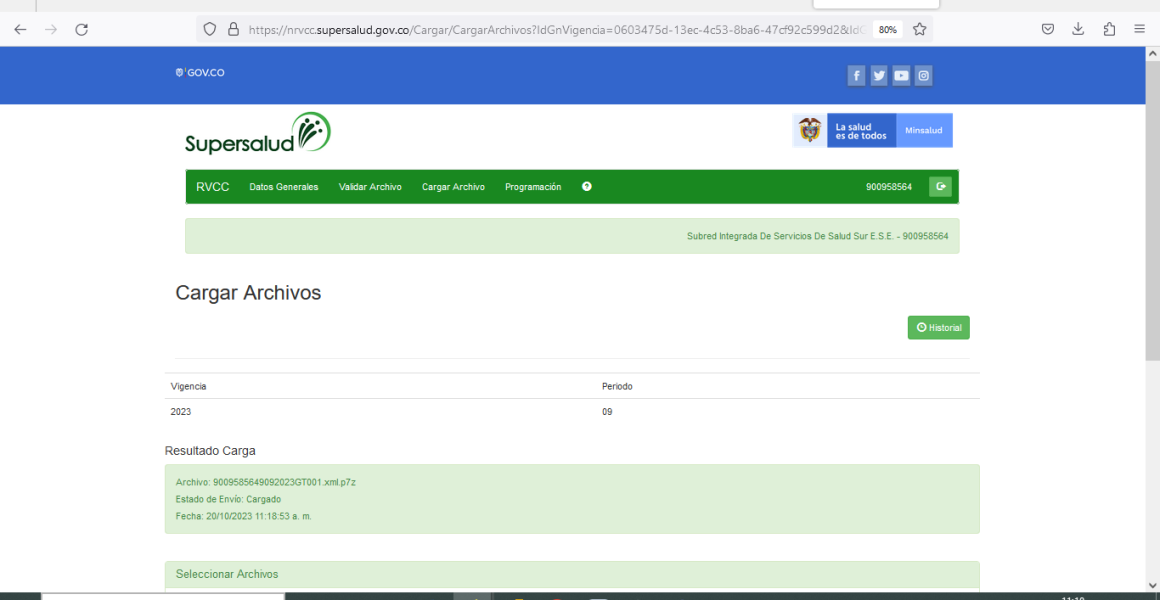Click the scrollbar up arrow
1160x600 pixels.
(1153, 54)
